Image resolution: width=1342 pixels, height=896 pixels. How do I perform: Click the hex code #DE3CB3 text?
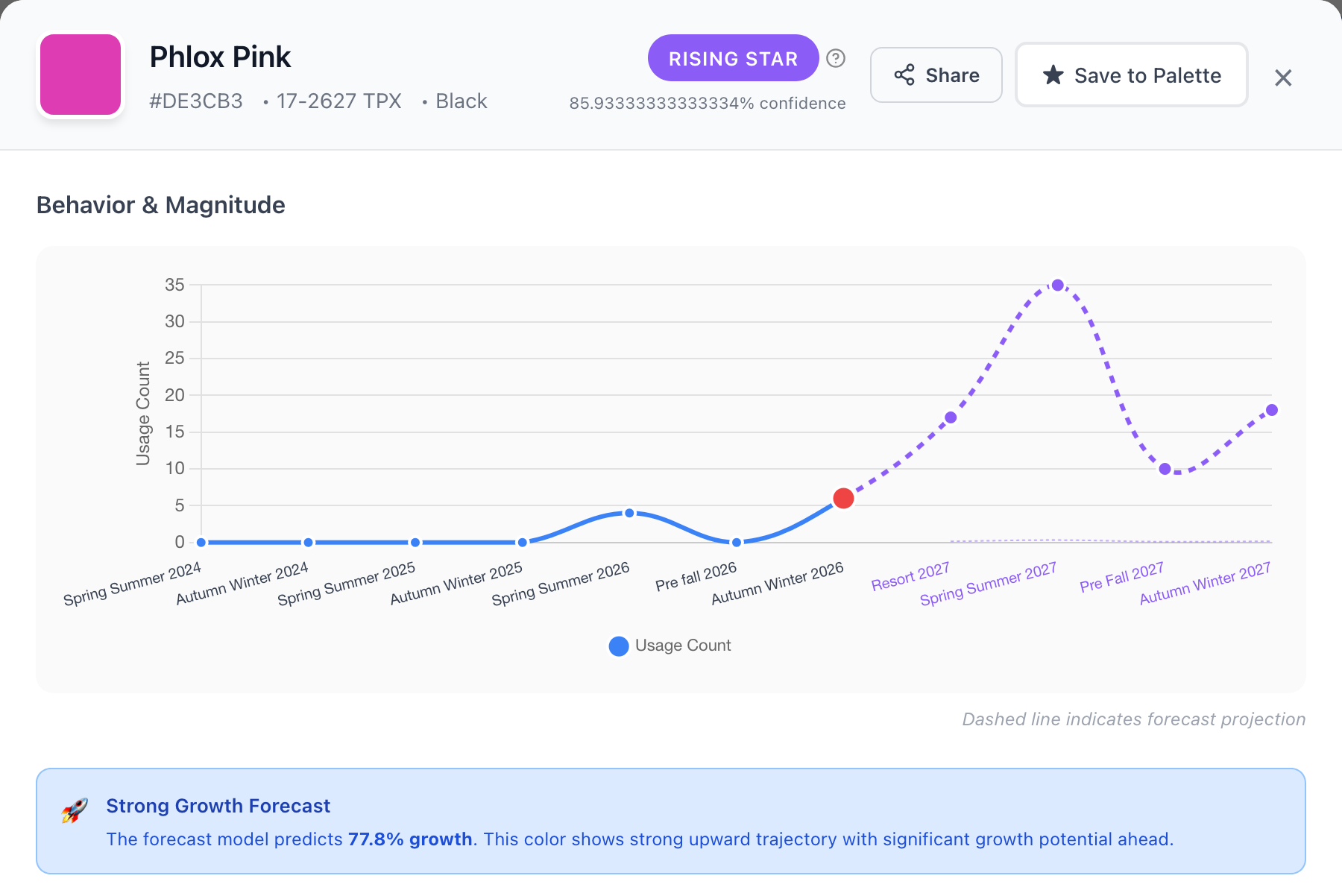pos(196,101)
